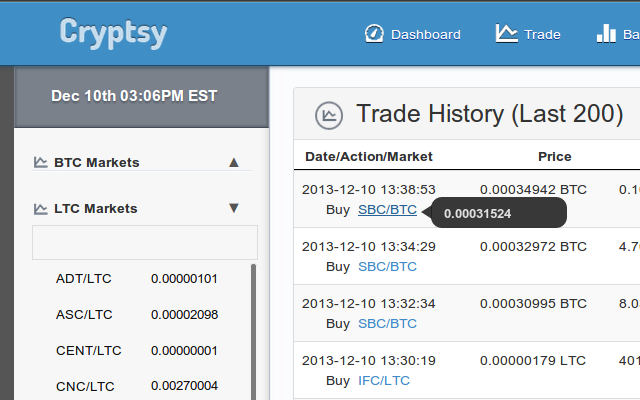Click the date 2013-12-10 13:30:19
This screenshot has height=400, width=640.
click(369, 361)
